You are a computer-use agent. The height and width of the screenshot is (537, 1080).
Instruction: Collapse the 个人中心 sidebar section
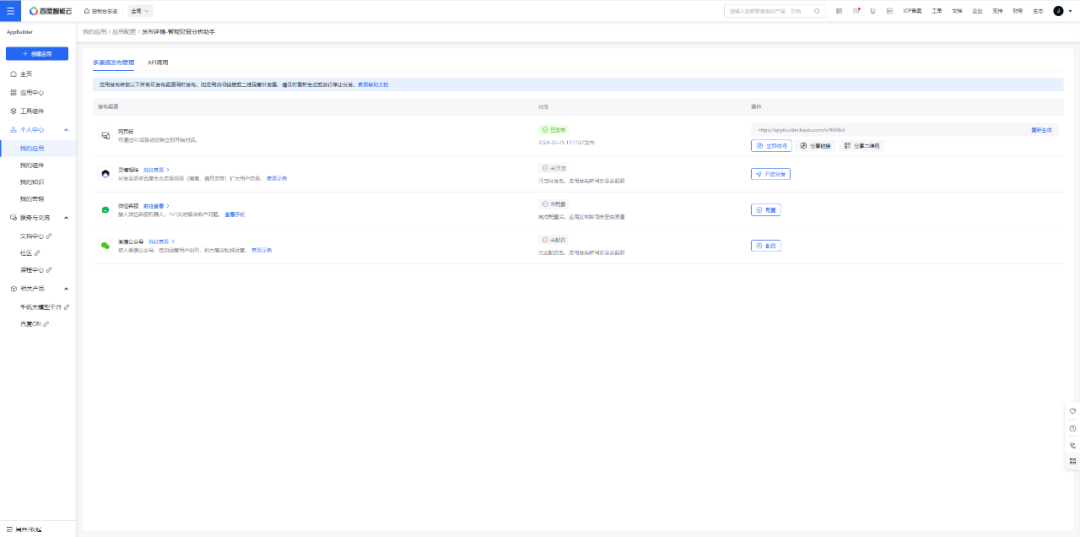(x=65, y=130)
